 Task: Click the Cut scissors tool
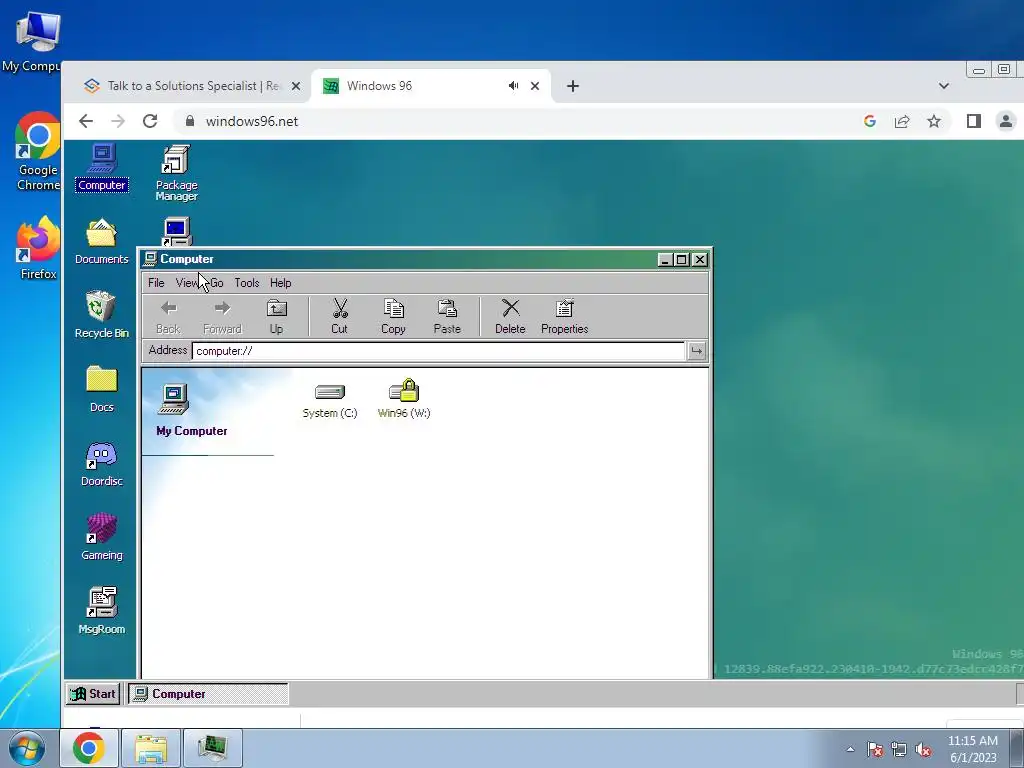point(340,317)
